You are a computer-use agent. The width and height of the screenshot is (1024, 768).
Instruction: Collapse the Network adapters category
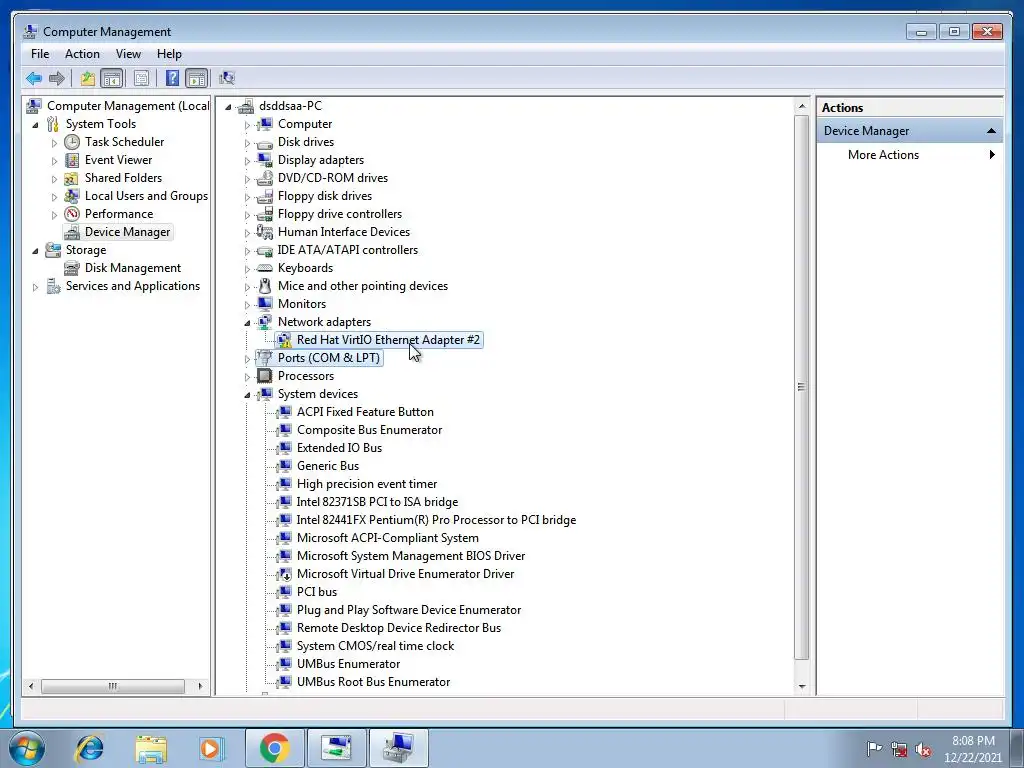tap(248, 323)
